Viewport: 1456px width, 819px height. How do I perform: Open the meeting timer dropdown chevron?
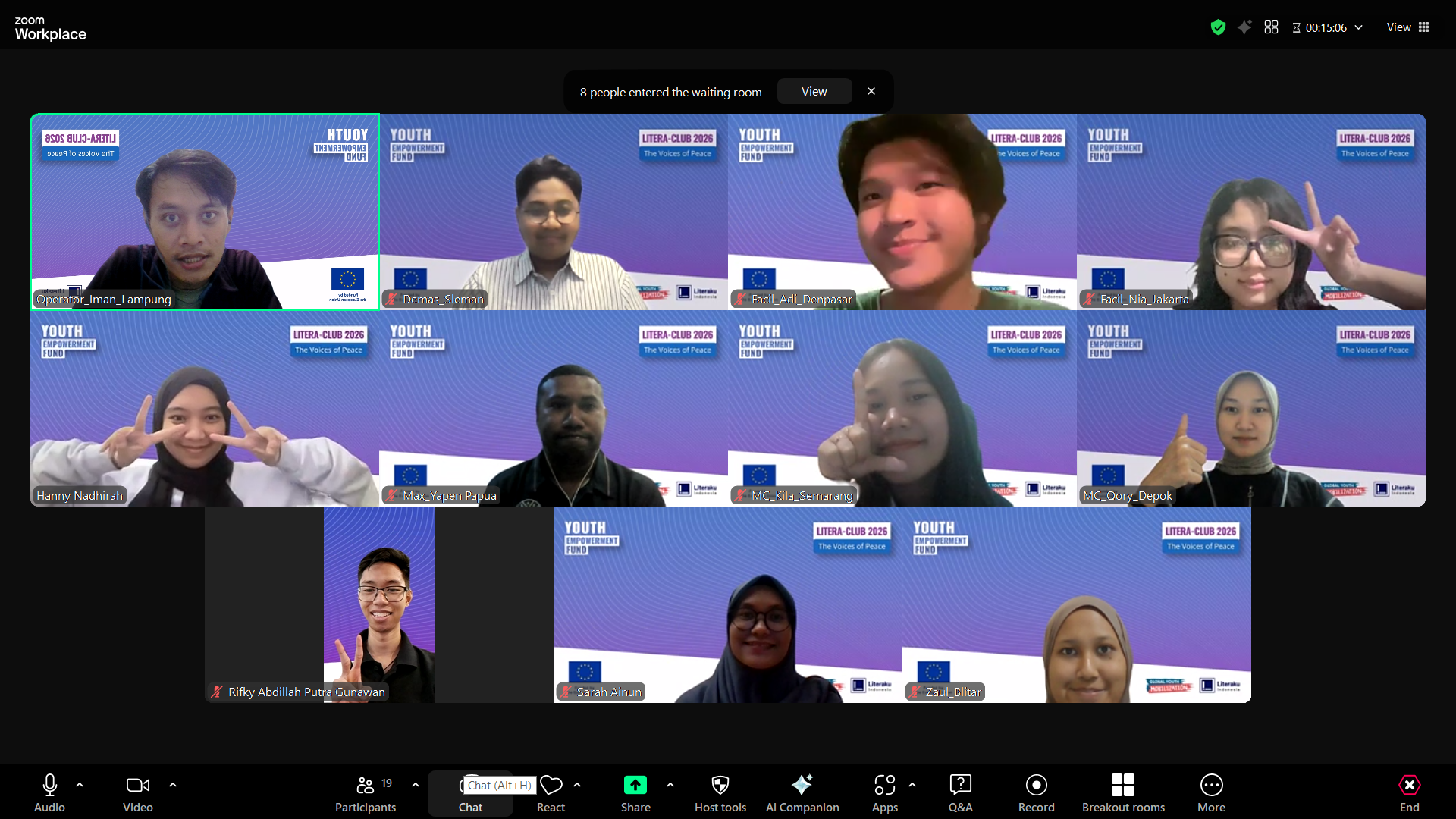tap(1359, 27)
